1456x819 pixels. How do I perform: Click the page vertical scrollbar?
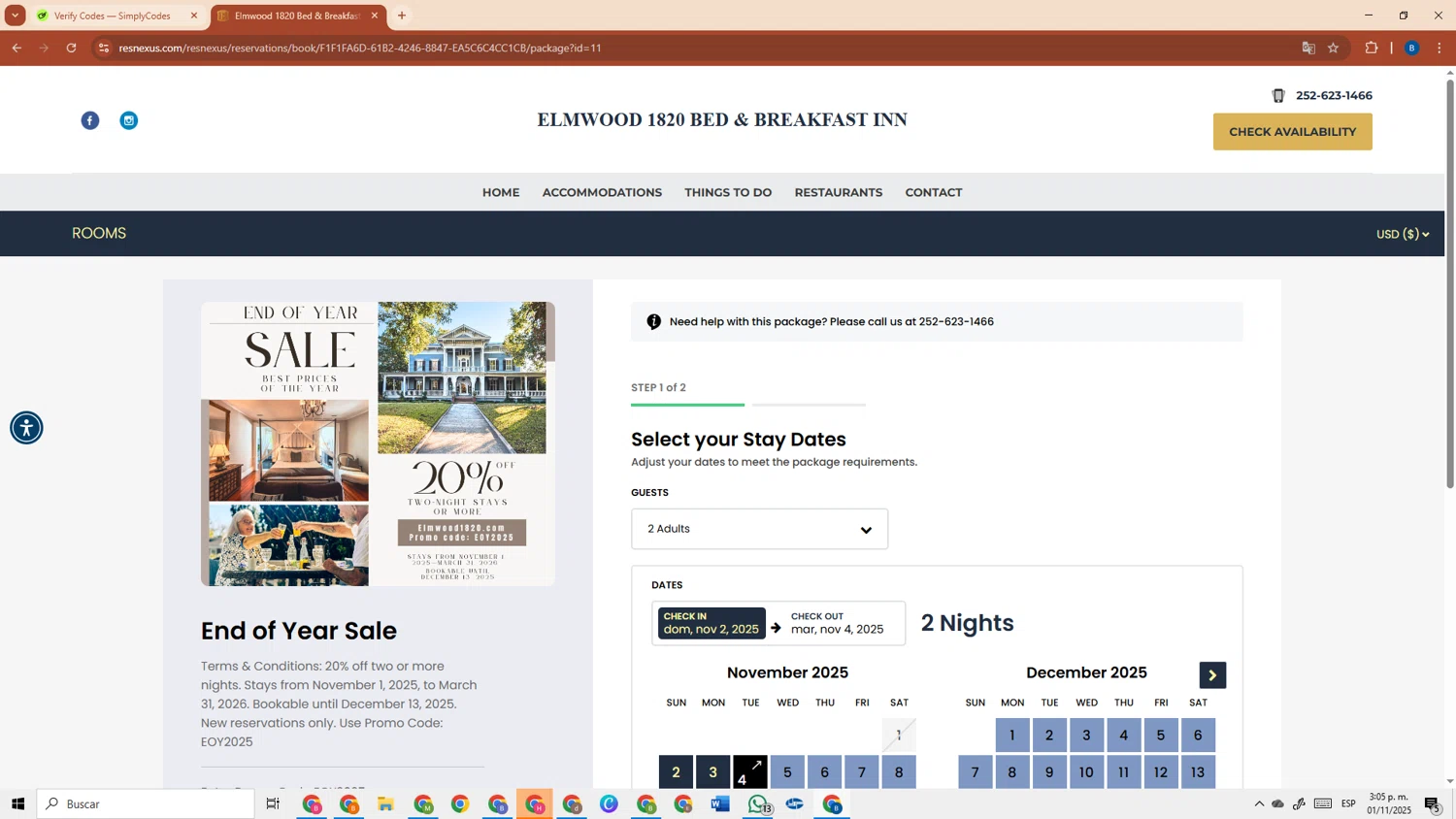coord(1450,281)
